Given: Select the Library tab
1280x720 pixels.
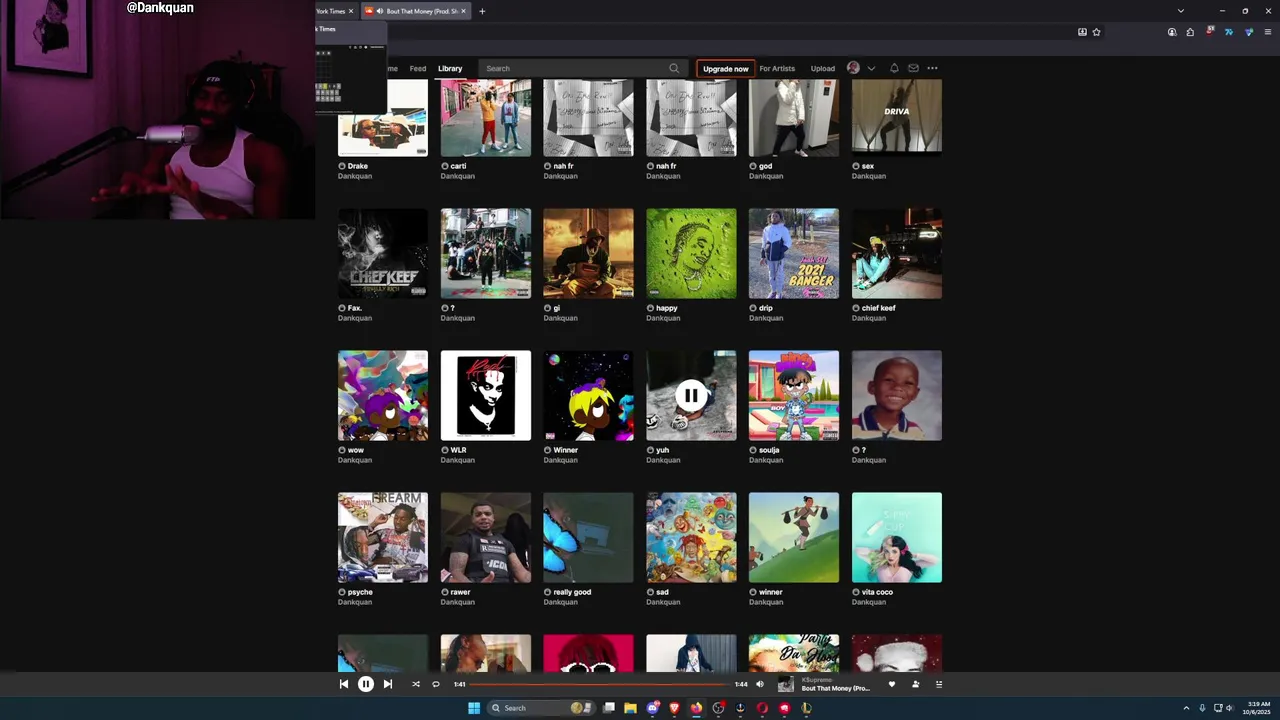Looking at the screenshot, I should click(x=450, y=68).
